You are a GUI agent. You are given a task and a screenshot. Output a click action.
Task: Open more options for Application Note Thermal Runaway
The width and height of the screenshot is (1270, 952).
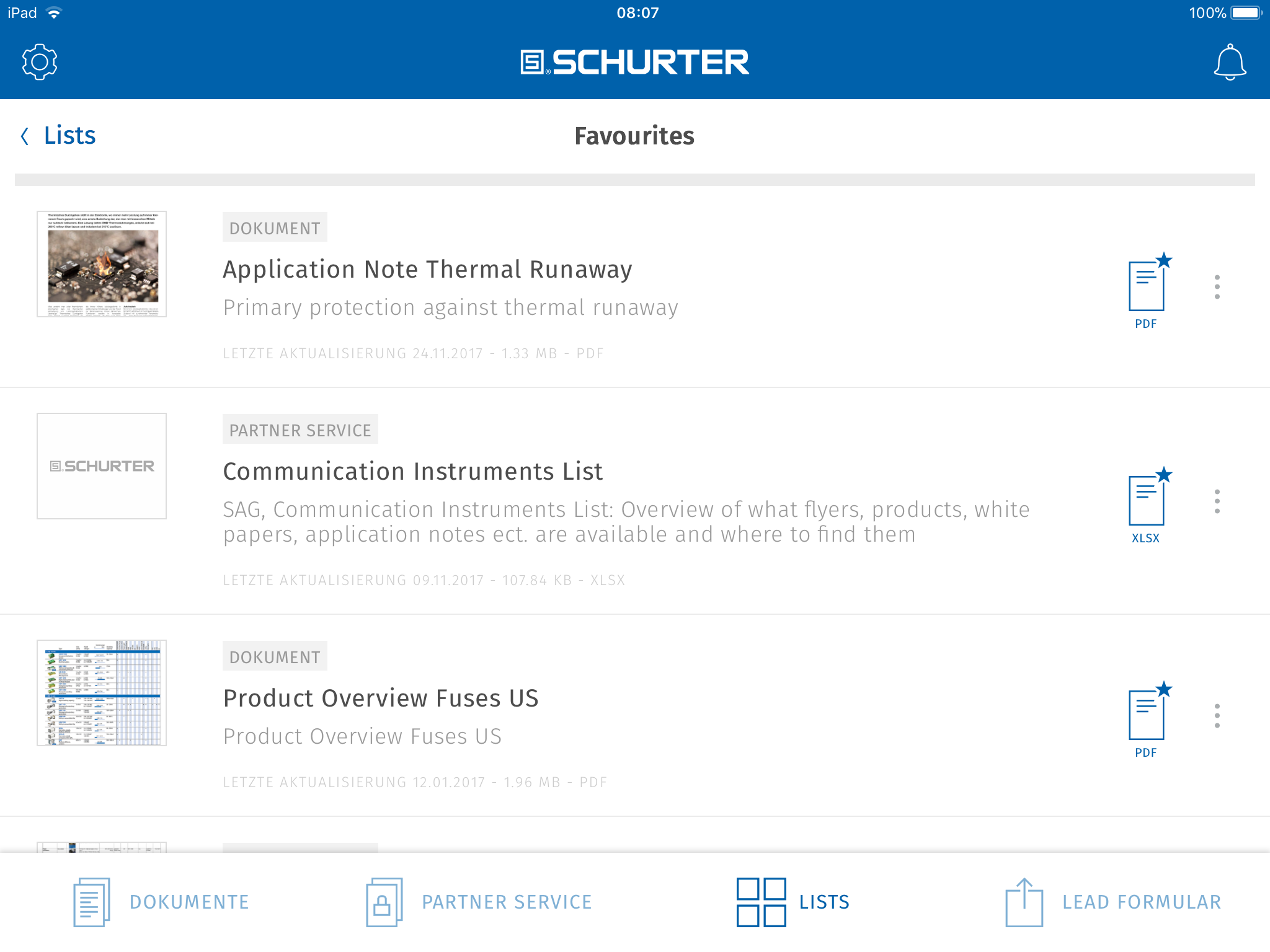tap(1217, 287)
